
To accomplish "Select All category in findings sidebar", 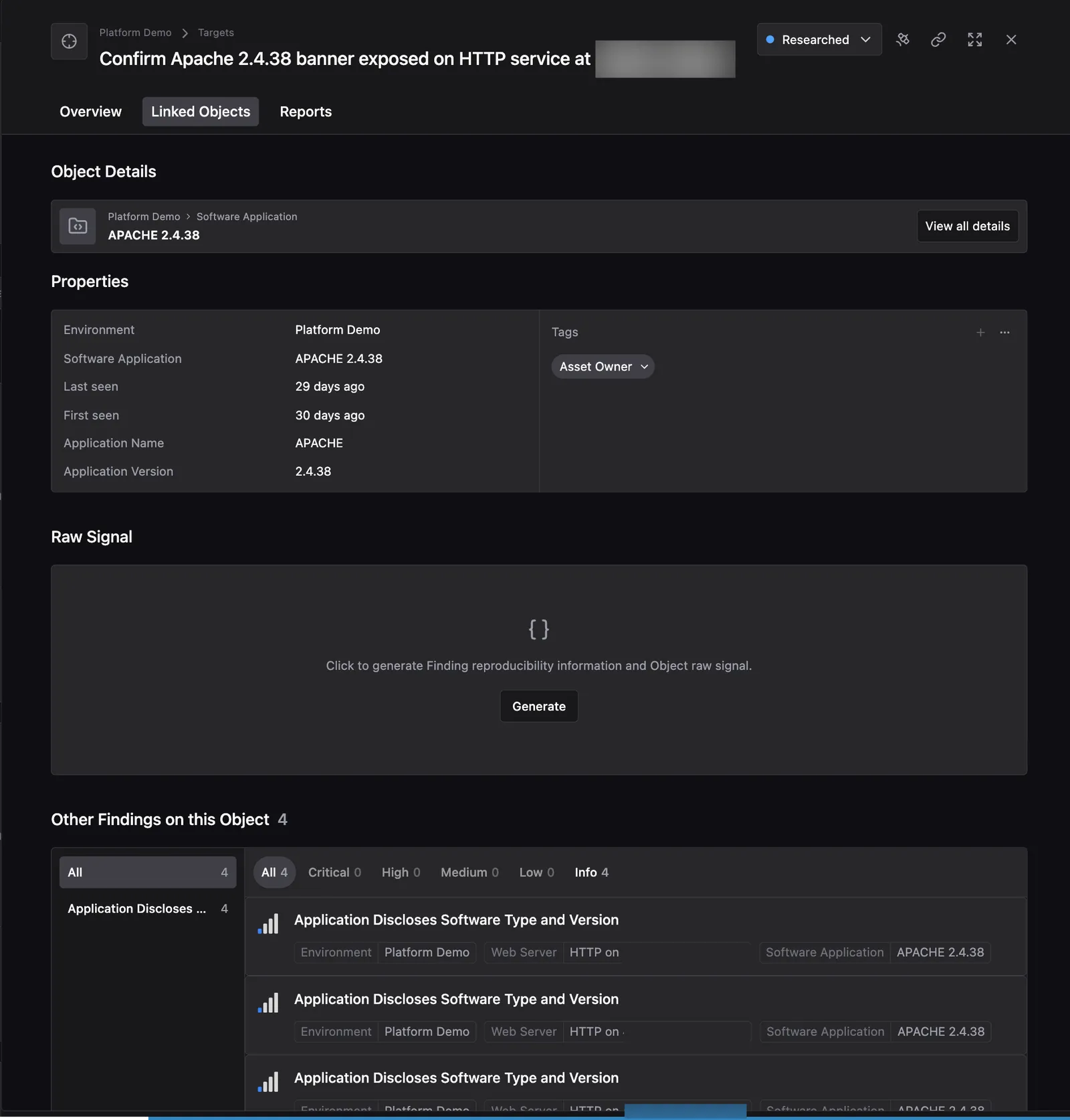I will (148, 872).
